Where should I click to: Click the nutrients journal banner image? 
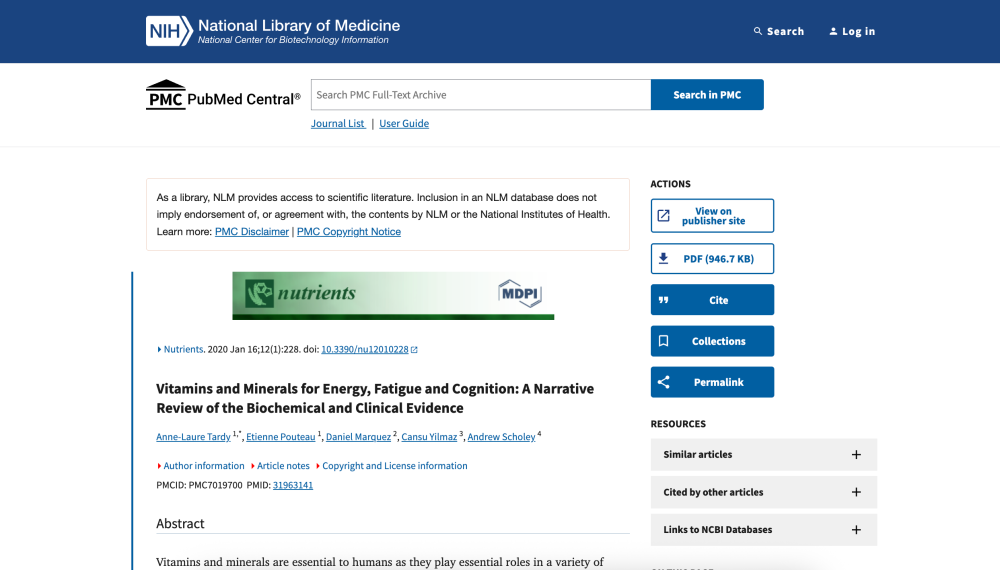point(393,295)
